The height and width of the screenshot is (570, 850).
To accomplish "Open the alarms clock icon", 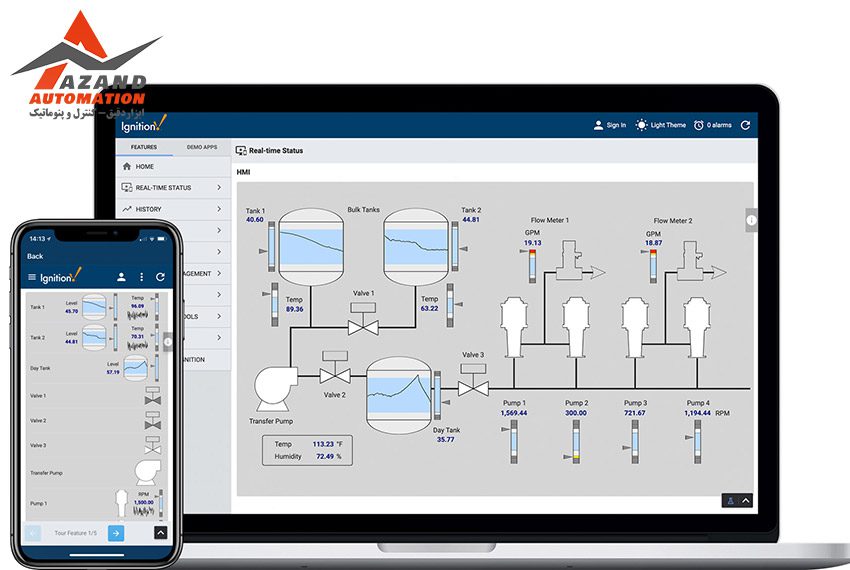I will (x=699, y=125).
